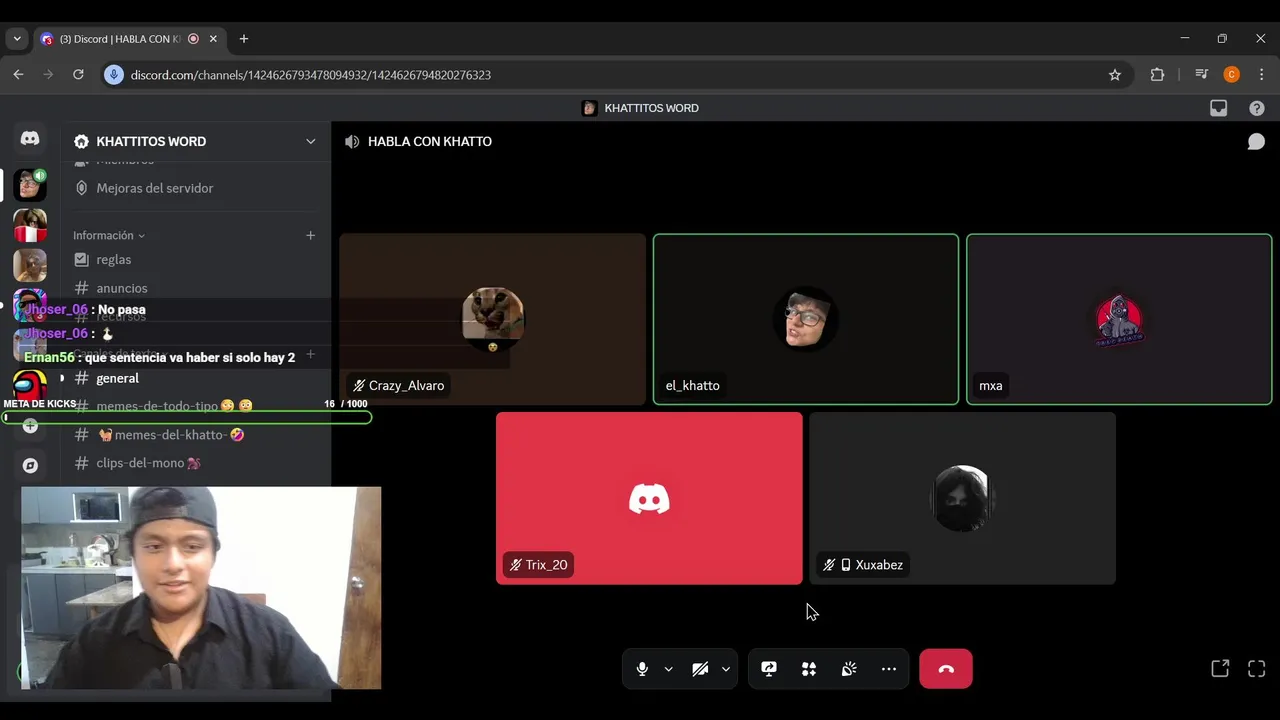Close the Discord browser tab
Image resolution: width=1280 pixels, height=720 pixels.
point(213,39)
